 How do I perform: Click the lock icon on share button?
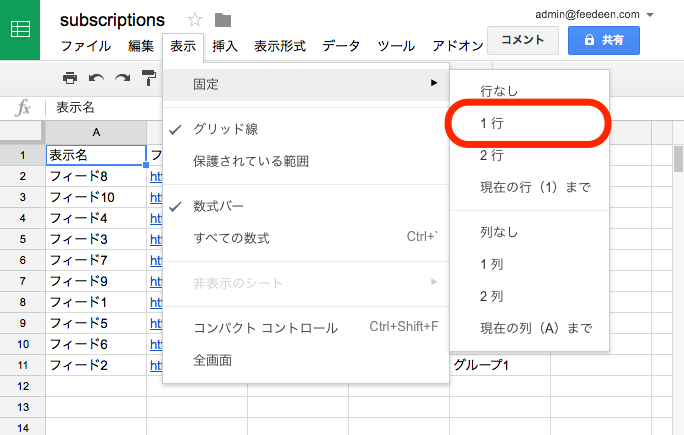click(589, 40)
